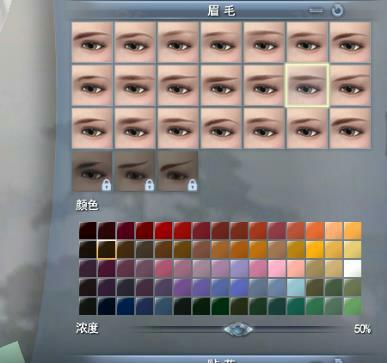Pick the light pink color swatch

pos(277,269)
